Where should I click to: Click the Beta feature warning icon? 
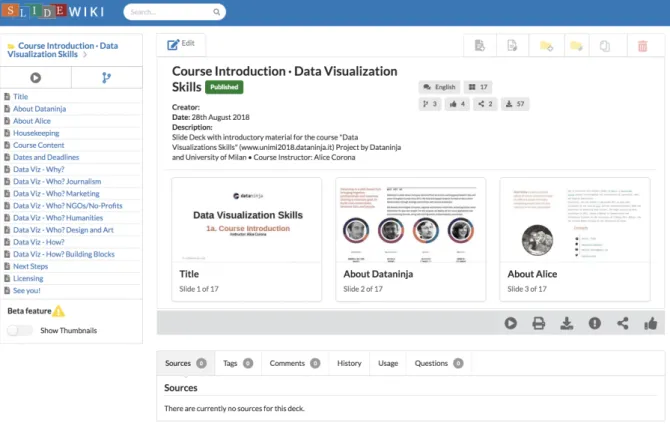click(59, 311)
